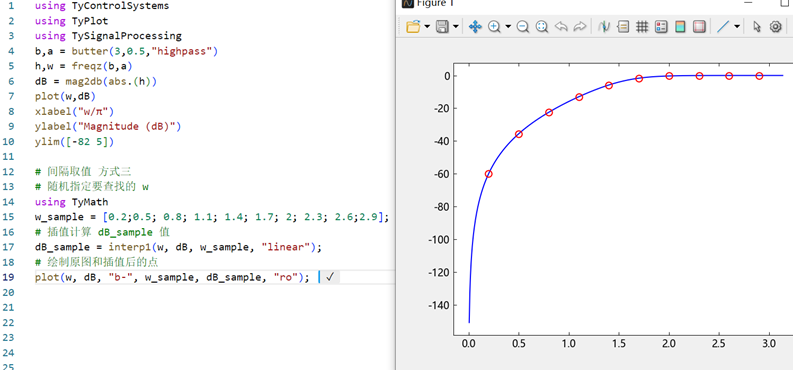Click "using TyControlSystems" on line 1
Image resolution: width=793 pixels, height=370 pixels.
click(102, 6)
